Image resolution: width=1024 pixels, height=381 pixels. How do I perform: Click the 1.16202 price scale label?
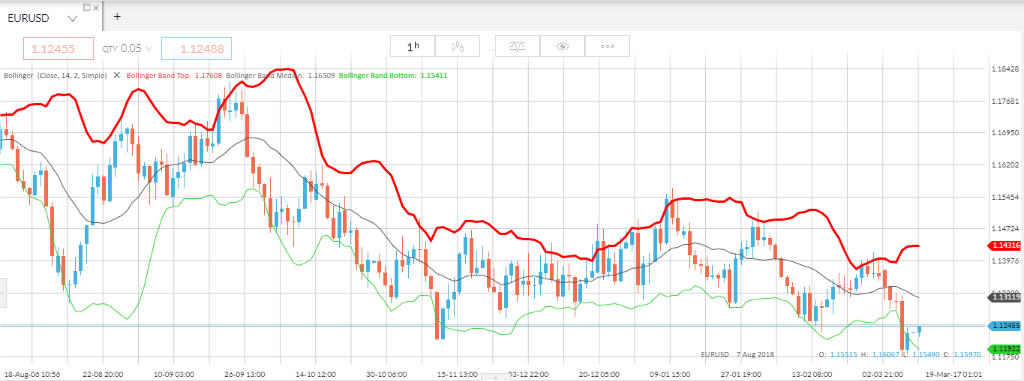click(x=1005, y=165)
